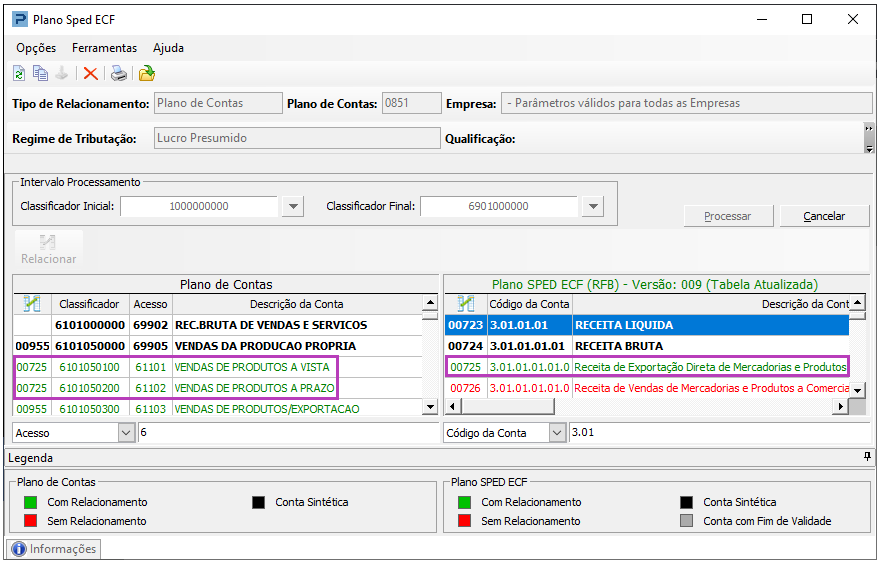Select row VENDAS DE PRODUTOS A PRAZO
The width and height of the screenshot is (881, 565).
(218, 388)
